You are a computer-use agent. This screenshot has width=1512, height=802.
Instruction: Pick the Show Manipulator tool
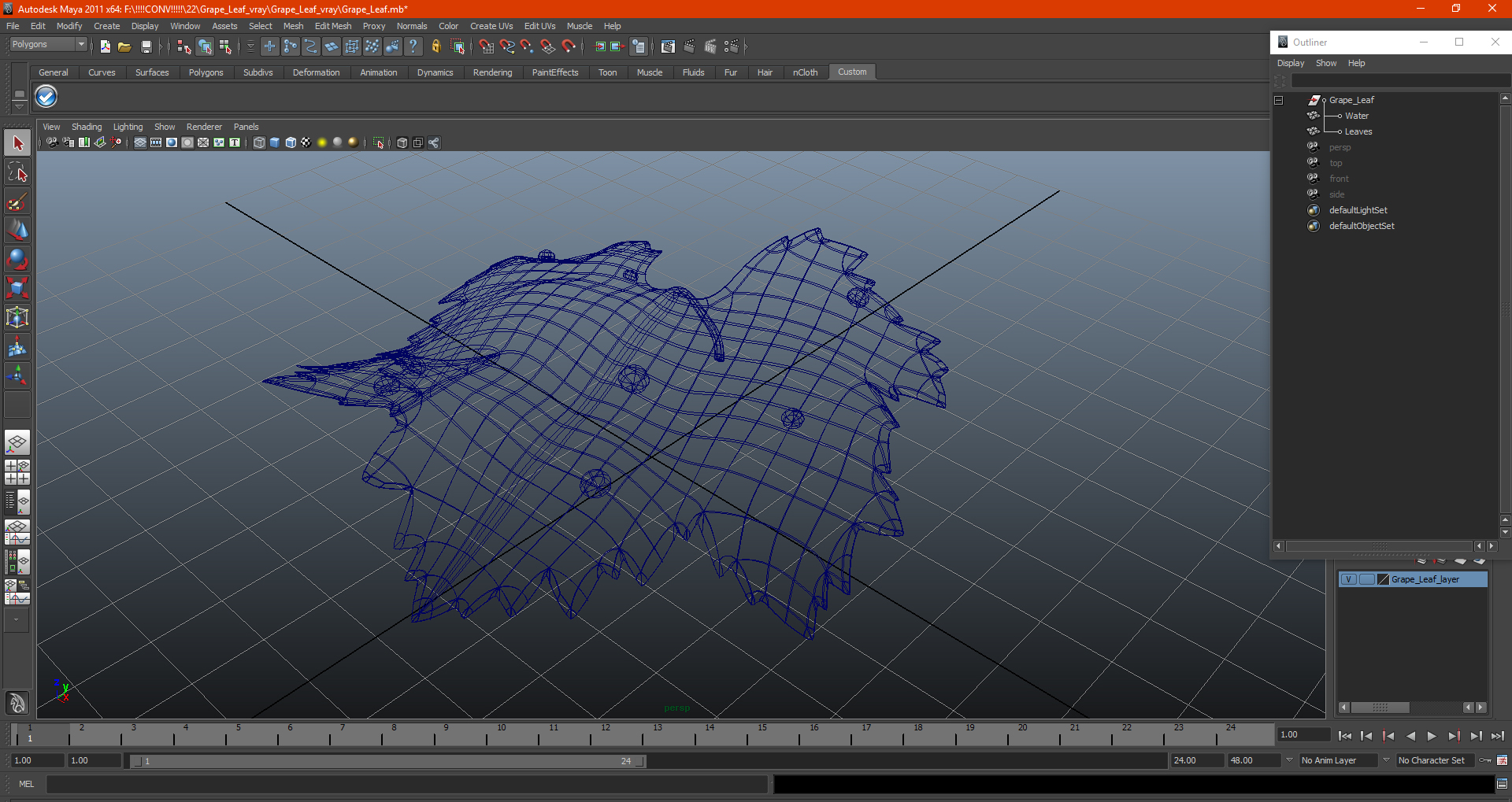point(17,375)
